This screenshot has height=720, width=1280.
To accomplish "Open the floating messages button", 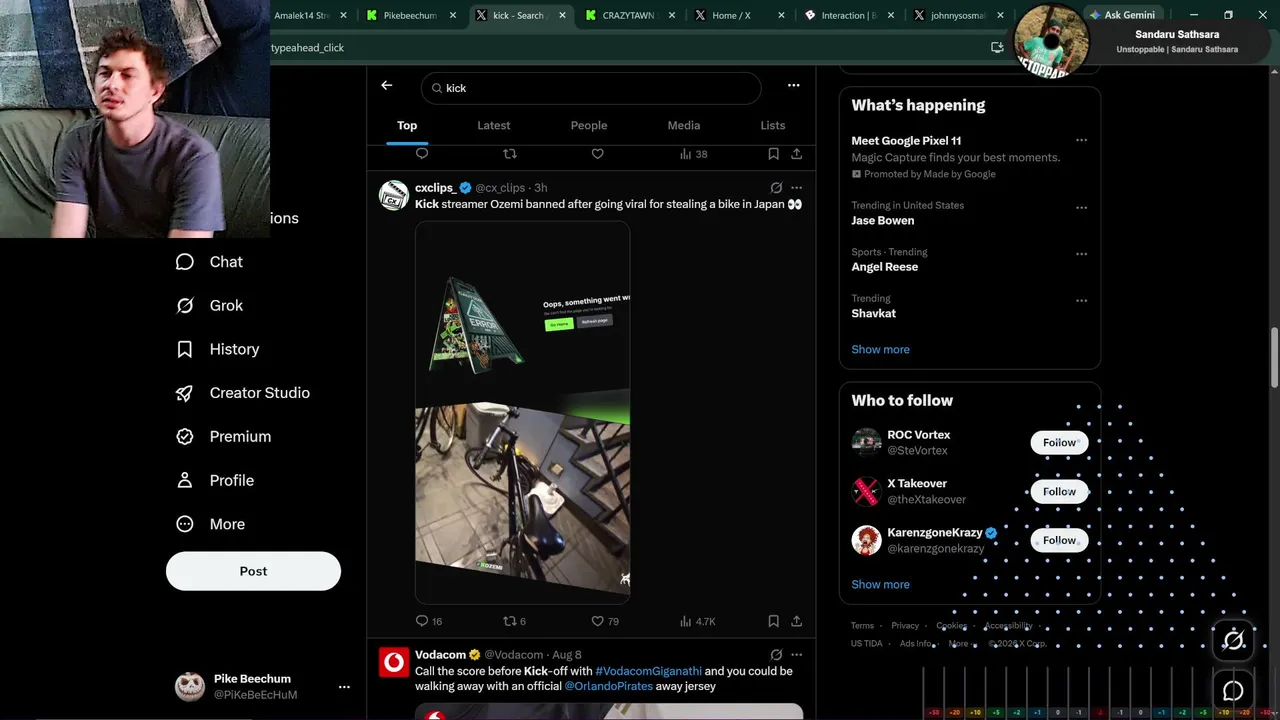I will pos(1233,691).
